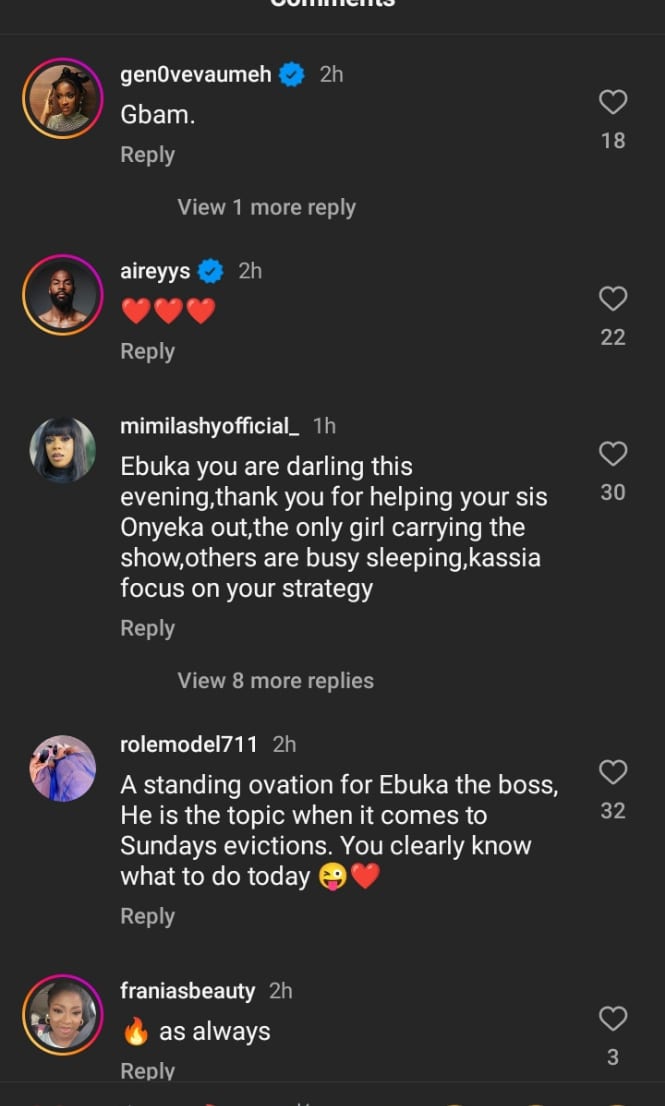This screenshot has width=665, height=1106.
Task: Open franiasbeauty username link
Action: (187, 991)
